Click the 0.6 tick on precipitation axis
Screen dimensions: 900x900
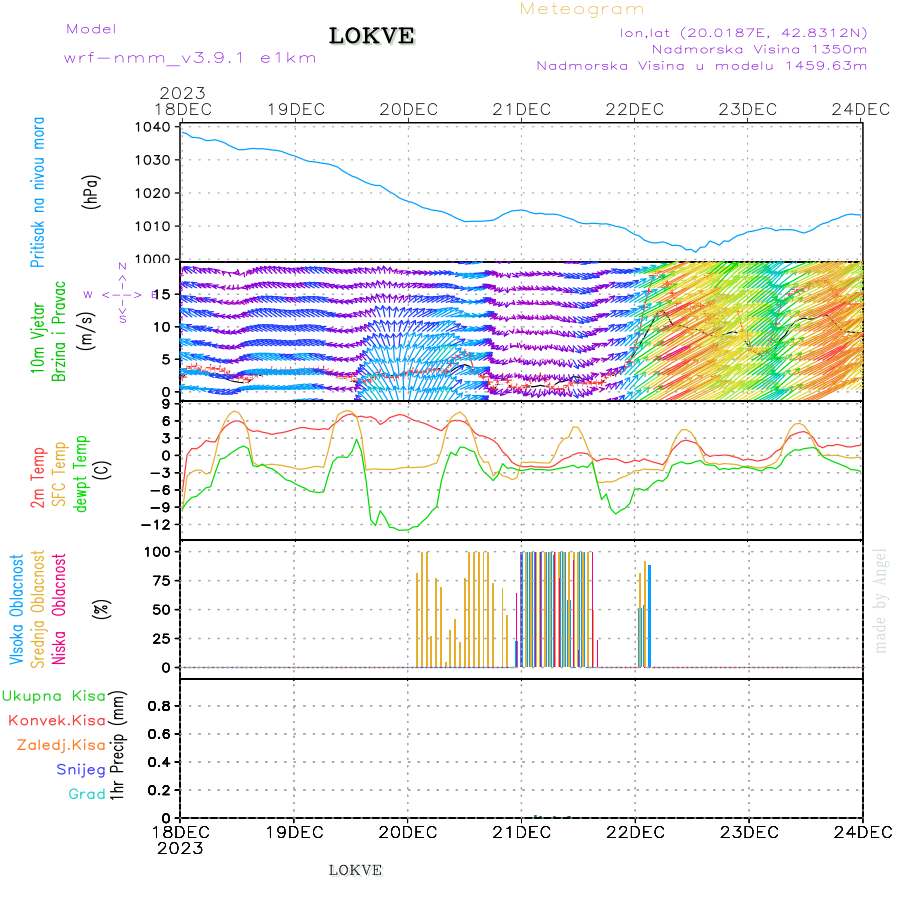coord(160,734)
